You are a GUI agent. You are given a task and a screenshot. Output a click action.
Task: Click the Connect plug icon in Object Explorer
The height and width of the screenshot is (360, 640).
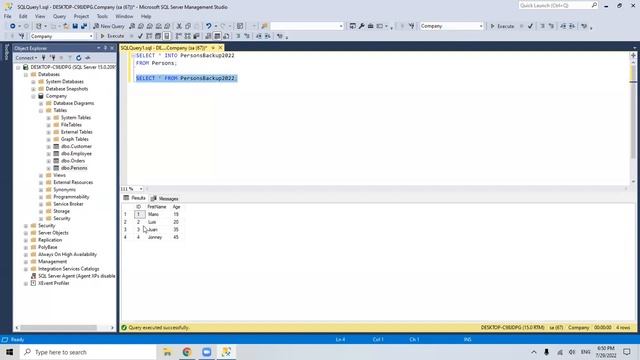pyautogui.click(x=44, y=58)
